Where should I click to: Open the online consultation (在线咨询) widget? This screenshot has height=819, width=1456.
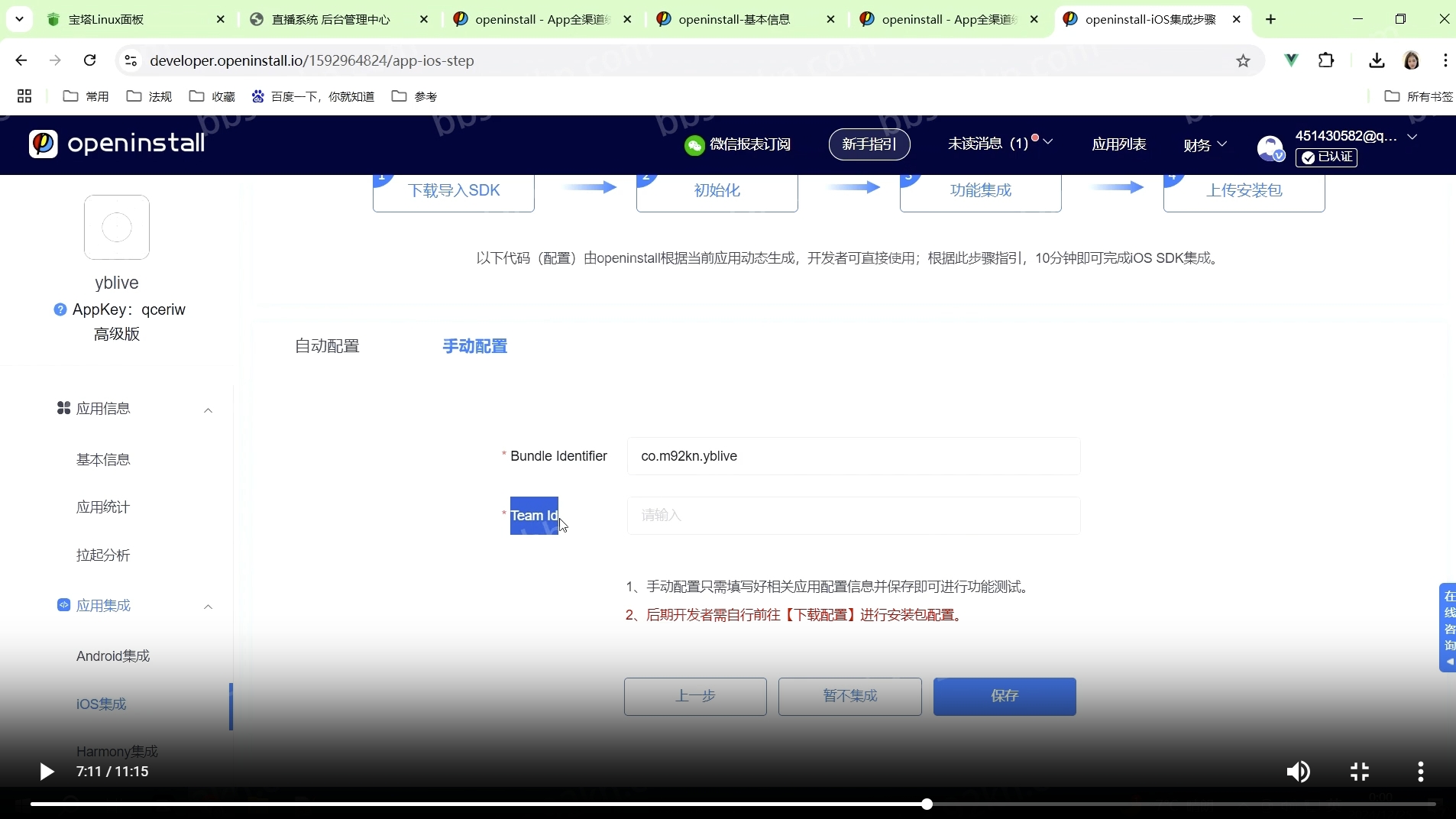[x=1448, y=627]
